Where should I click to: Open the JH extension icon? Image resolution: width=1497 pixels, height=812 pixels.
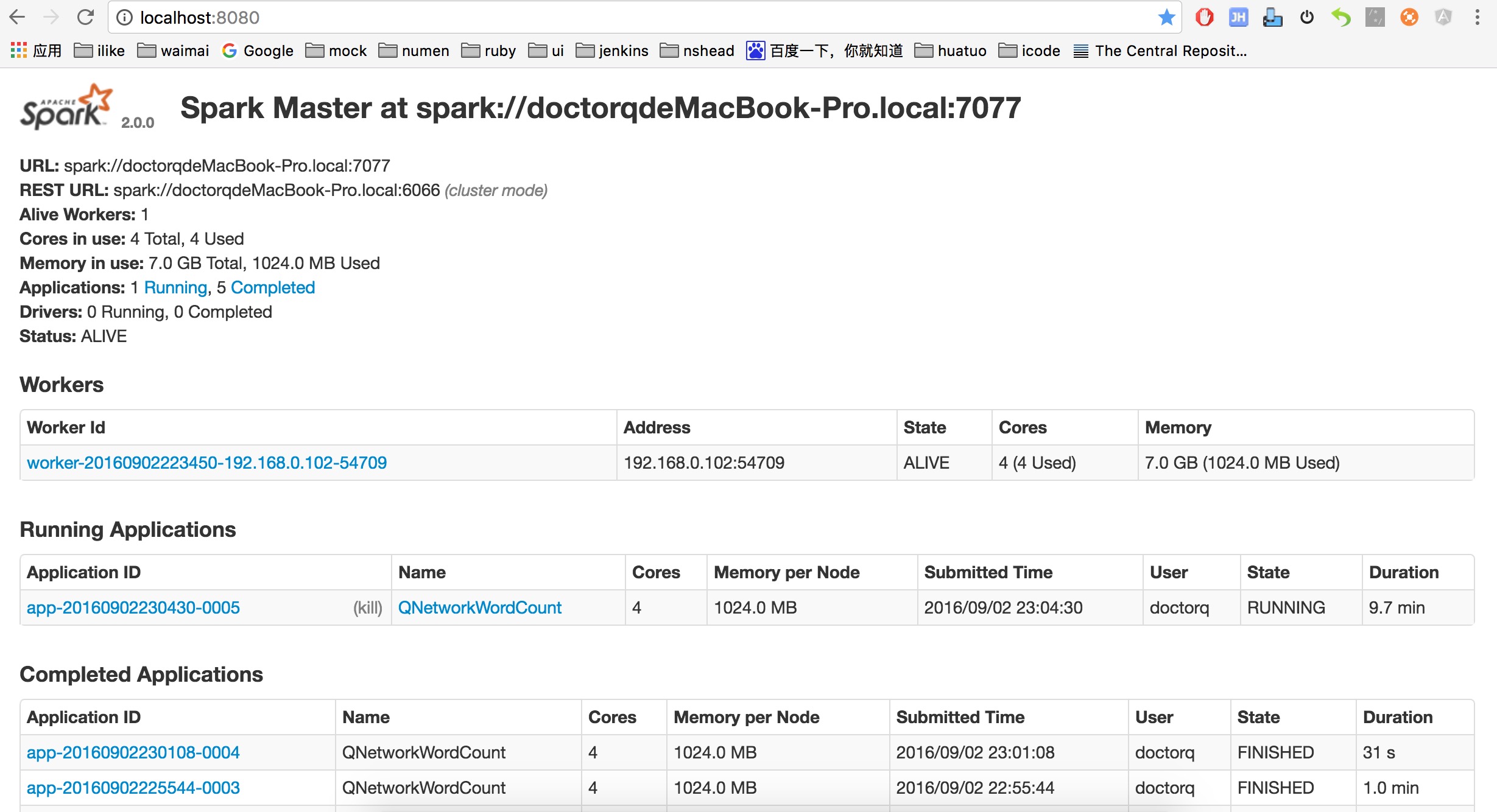1238,17
